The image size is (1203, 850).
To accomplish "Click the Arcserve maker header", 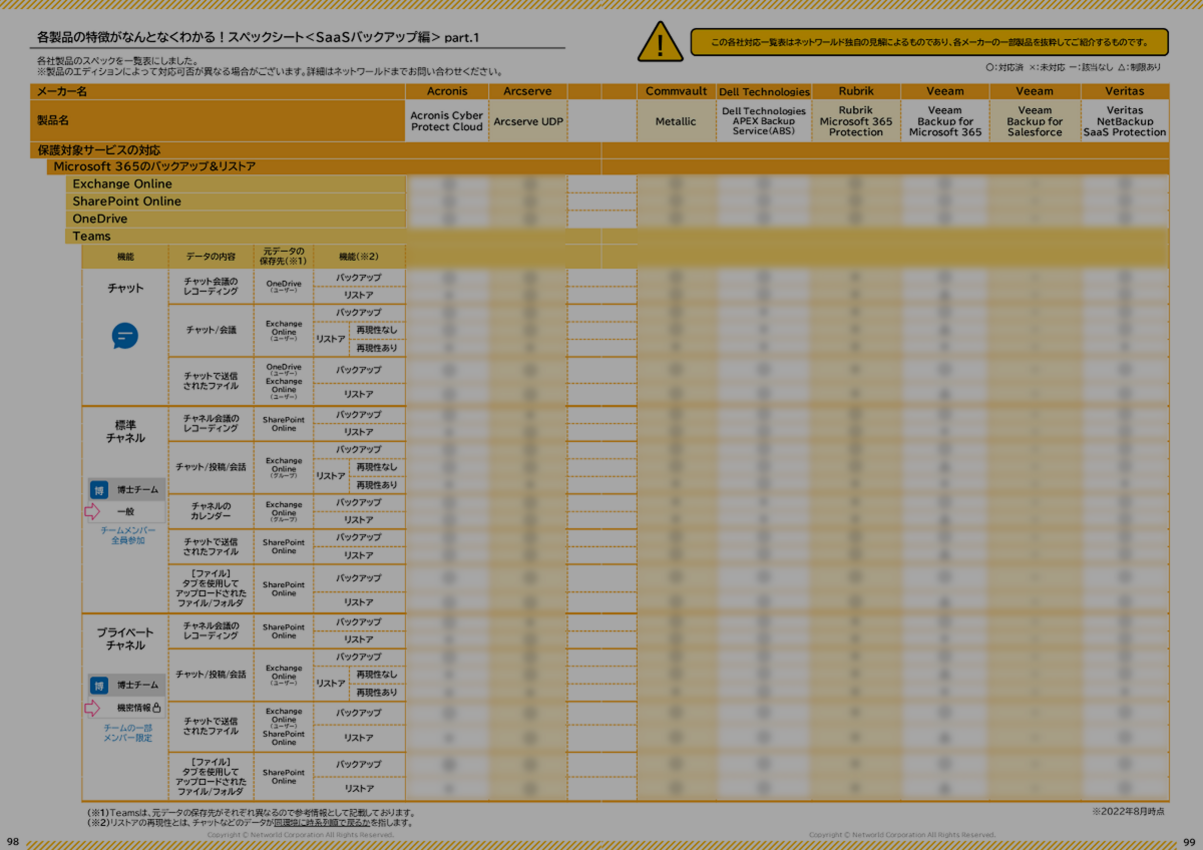I will click(x=528, y=91).
